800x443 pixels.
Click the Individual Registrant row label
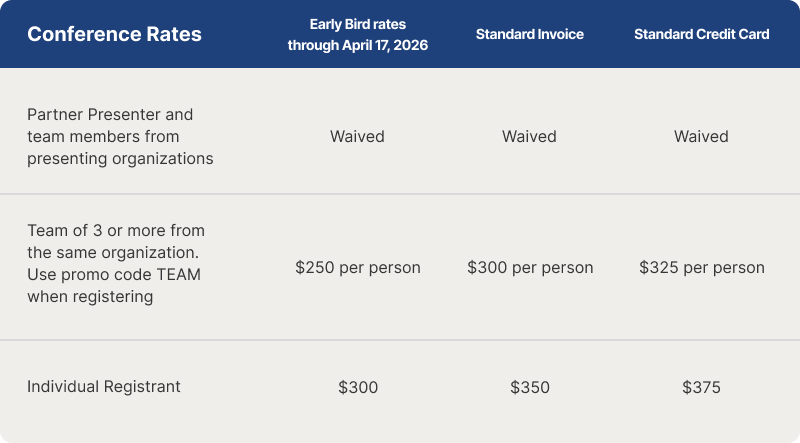[104, 386]
